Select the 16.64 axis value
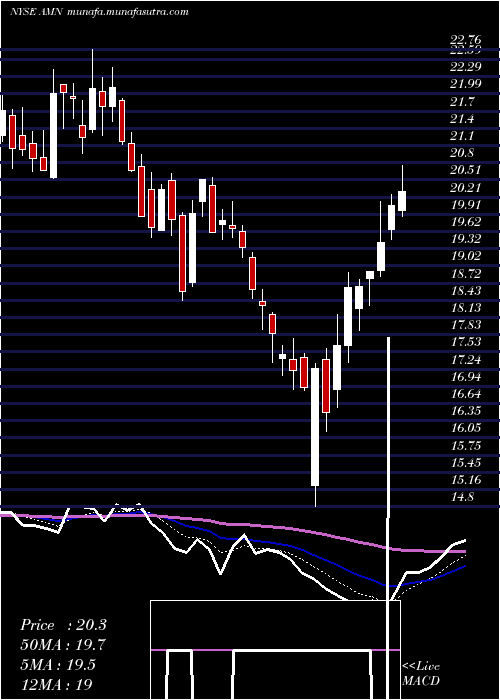 466,393
